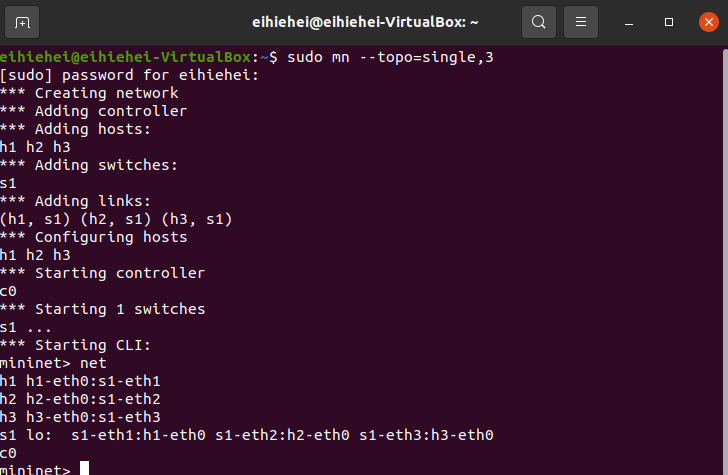Minimize the terminal window
The image size is (728, 475).
pyautogui.click(x=629, y=22)
